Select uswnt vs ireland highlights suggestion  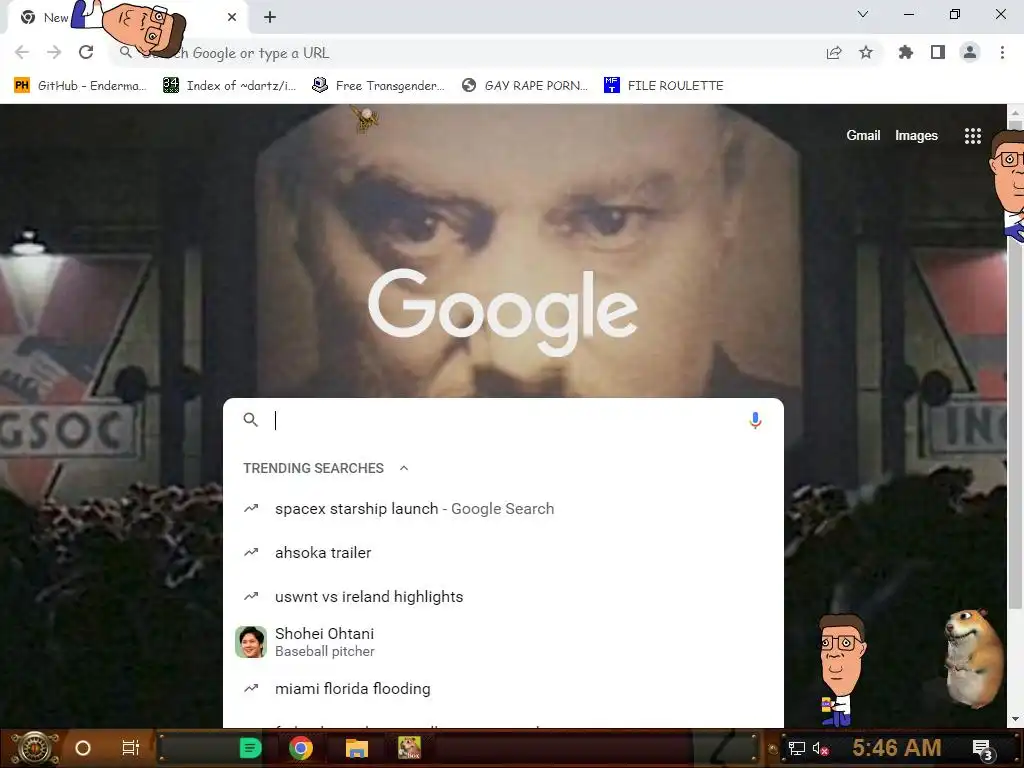click(503, 596)
